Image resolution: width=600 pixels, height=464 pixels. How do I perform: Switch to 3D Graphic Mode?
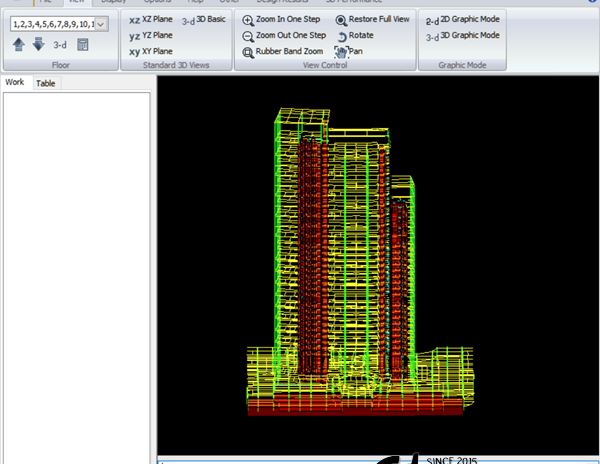coord(462,35)
